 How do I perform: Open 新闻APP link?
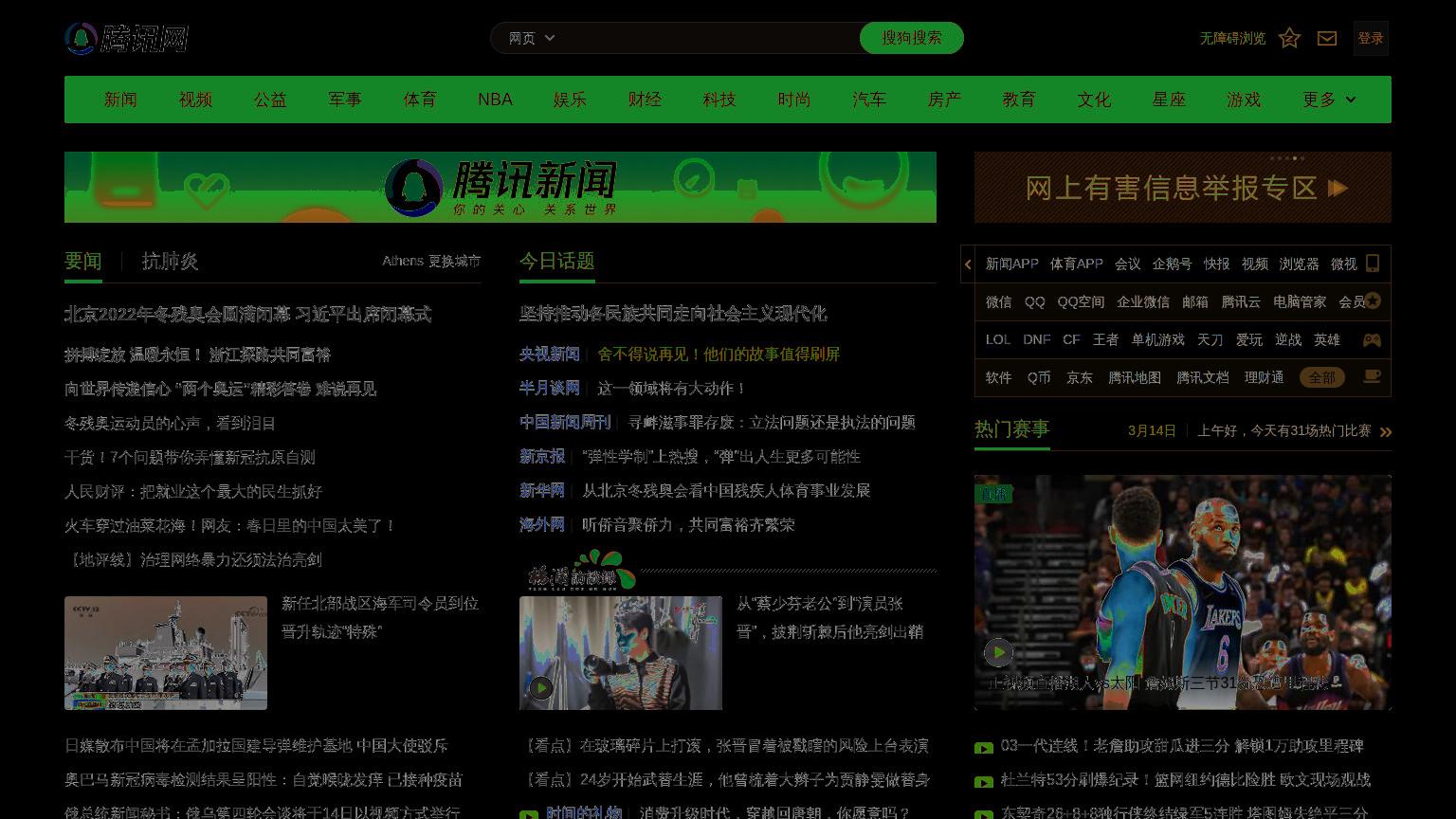coord(1012,264)
